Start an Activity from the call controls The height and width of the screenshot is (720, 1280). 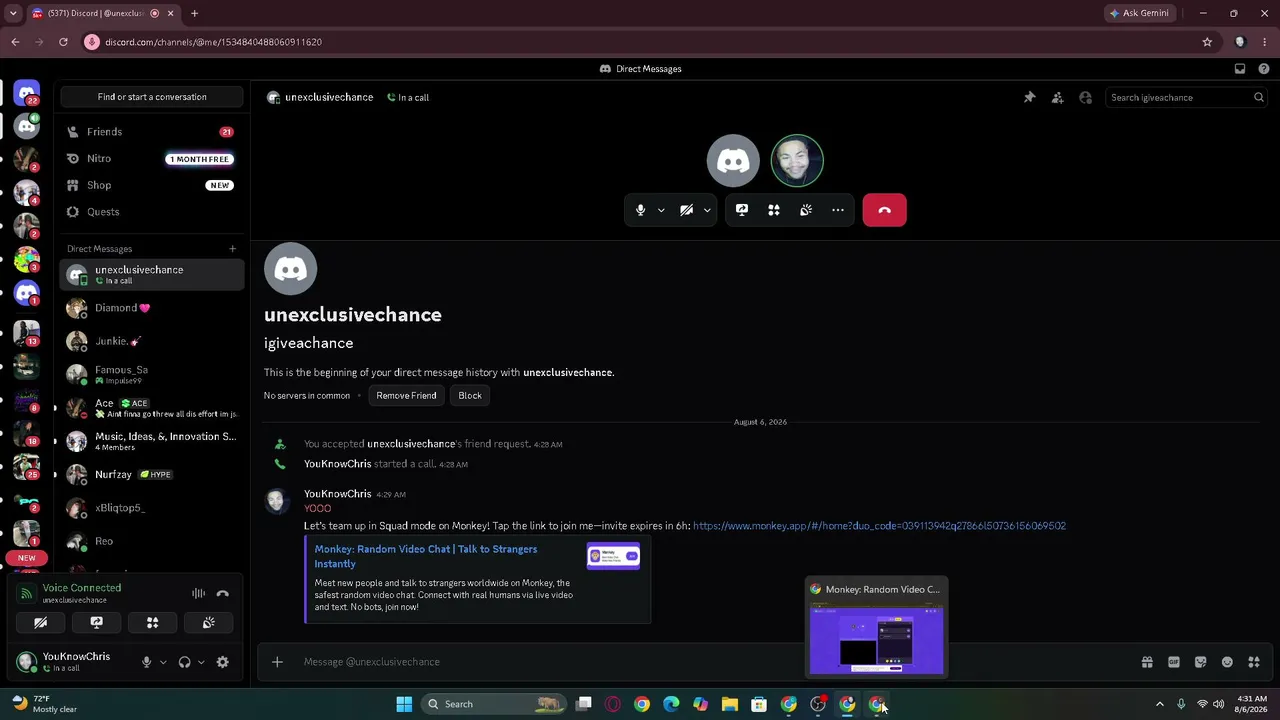click(x=774, y=210)
